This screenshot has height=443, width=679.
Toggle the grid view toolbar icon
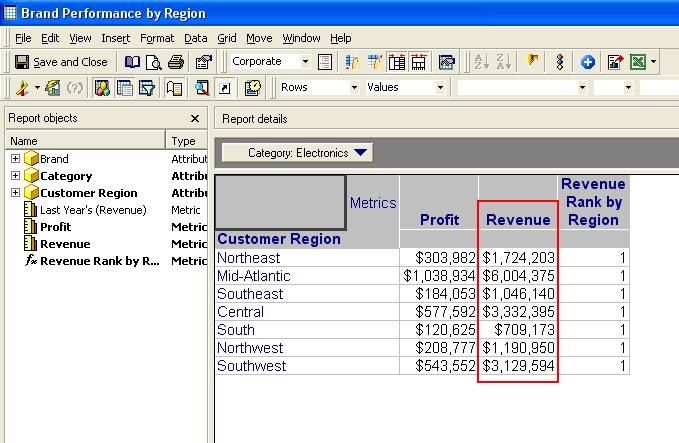pyautogui.click(x=125, y=88)
